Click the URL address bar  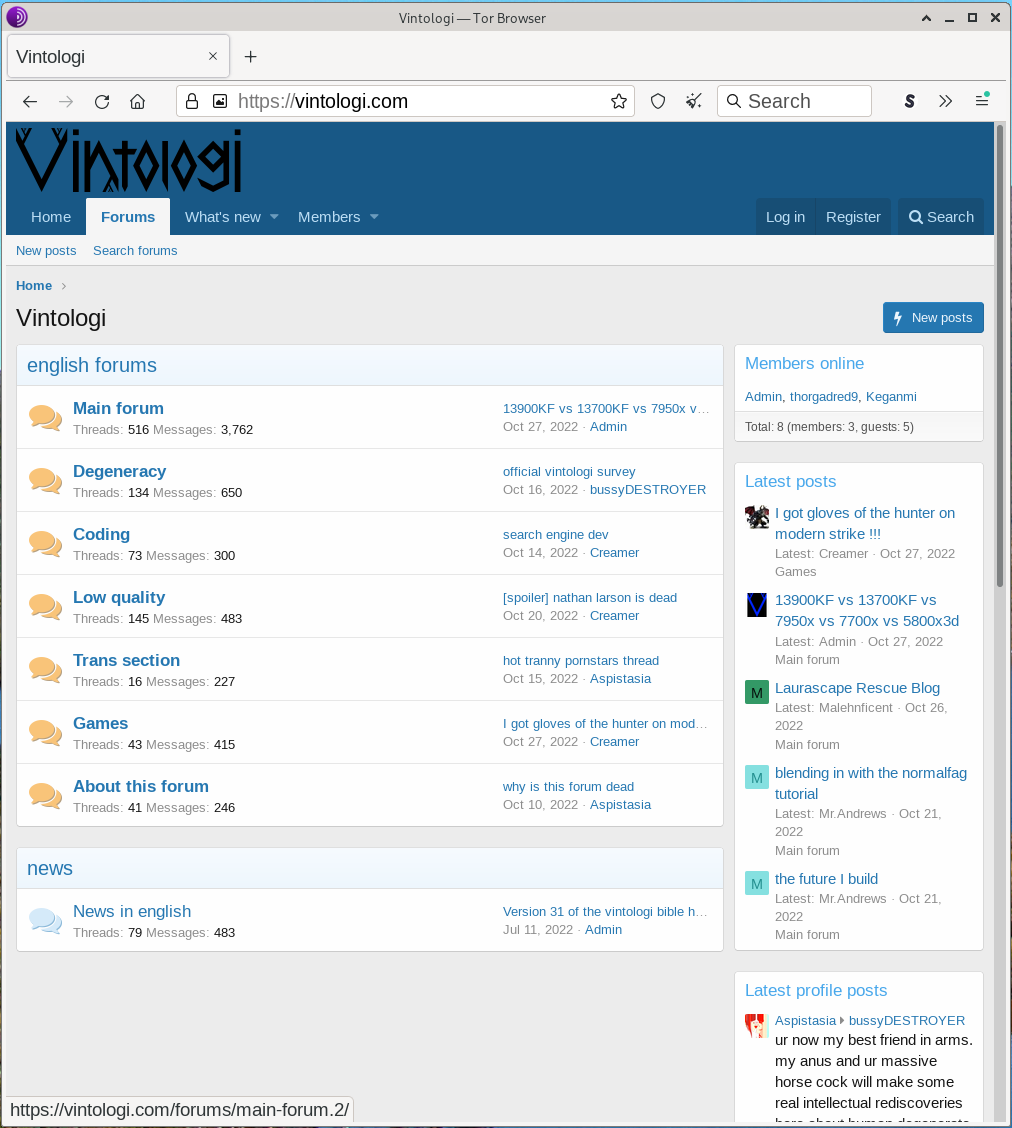406,101
